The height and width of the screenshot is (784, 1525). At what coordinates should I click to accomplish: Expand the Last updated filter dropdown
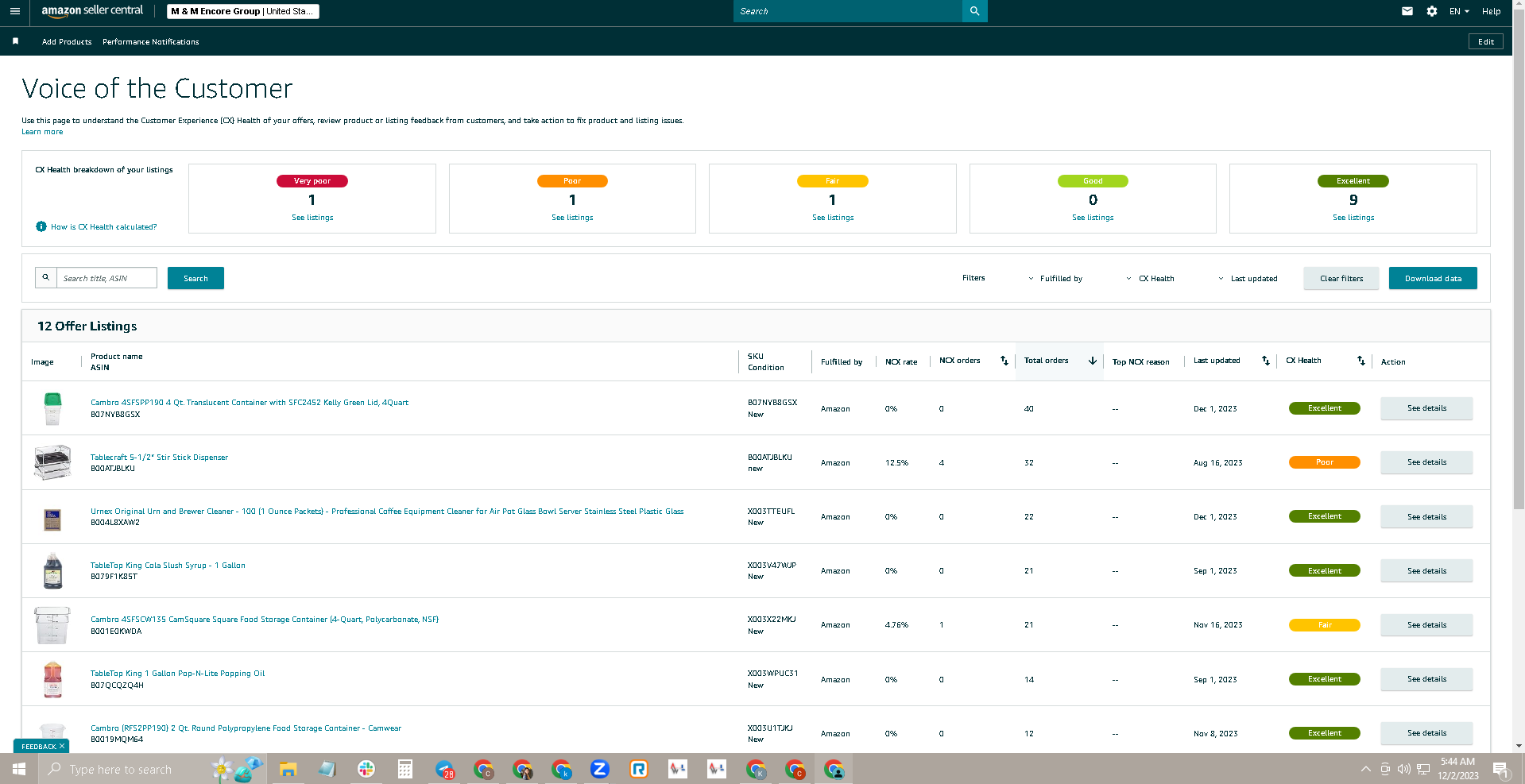pos(1248,278)
